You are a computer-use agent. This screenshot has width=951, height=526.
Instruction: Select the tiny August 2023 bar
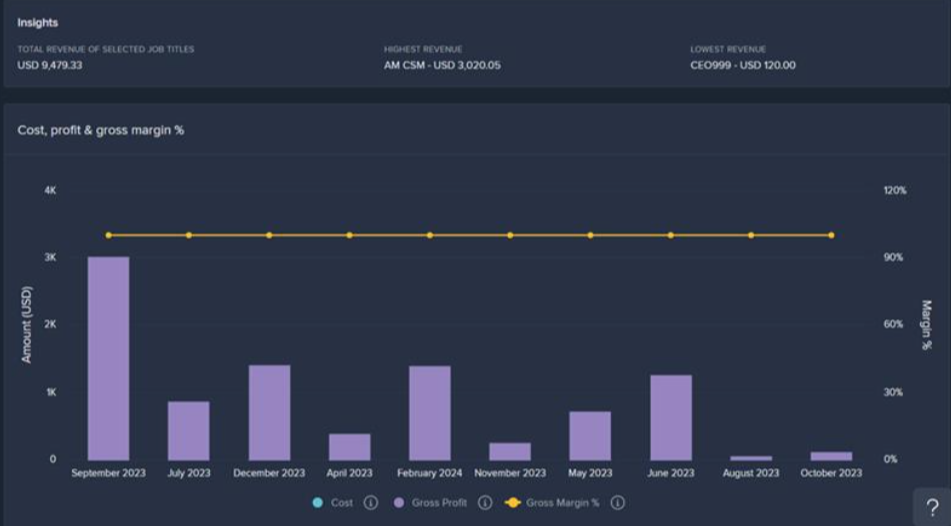751,458
